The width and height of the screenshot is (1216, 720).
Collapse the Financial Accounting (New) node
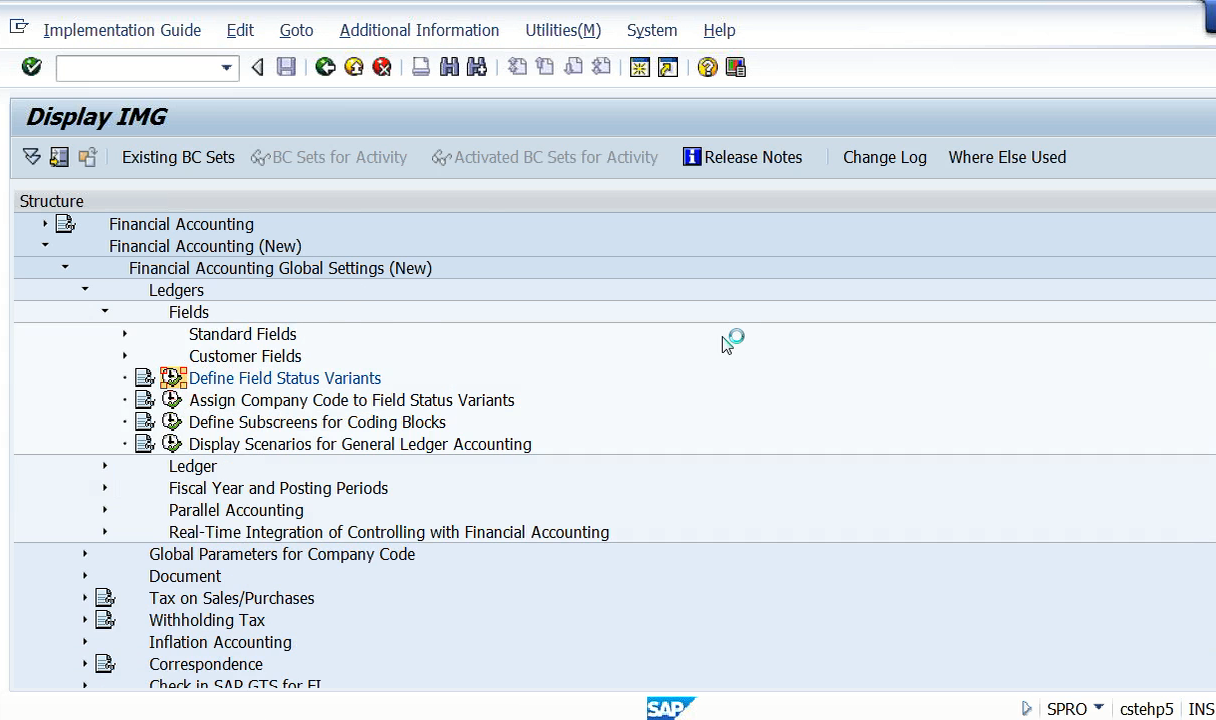click(45, 246)
